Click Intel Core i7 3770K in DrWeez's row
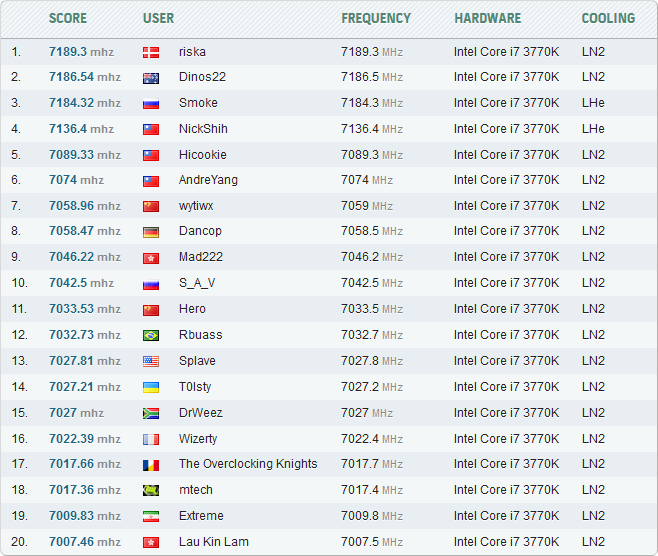658x556 pixels. [x=506, y=413]
